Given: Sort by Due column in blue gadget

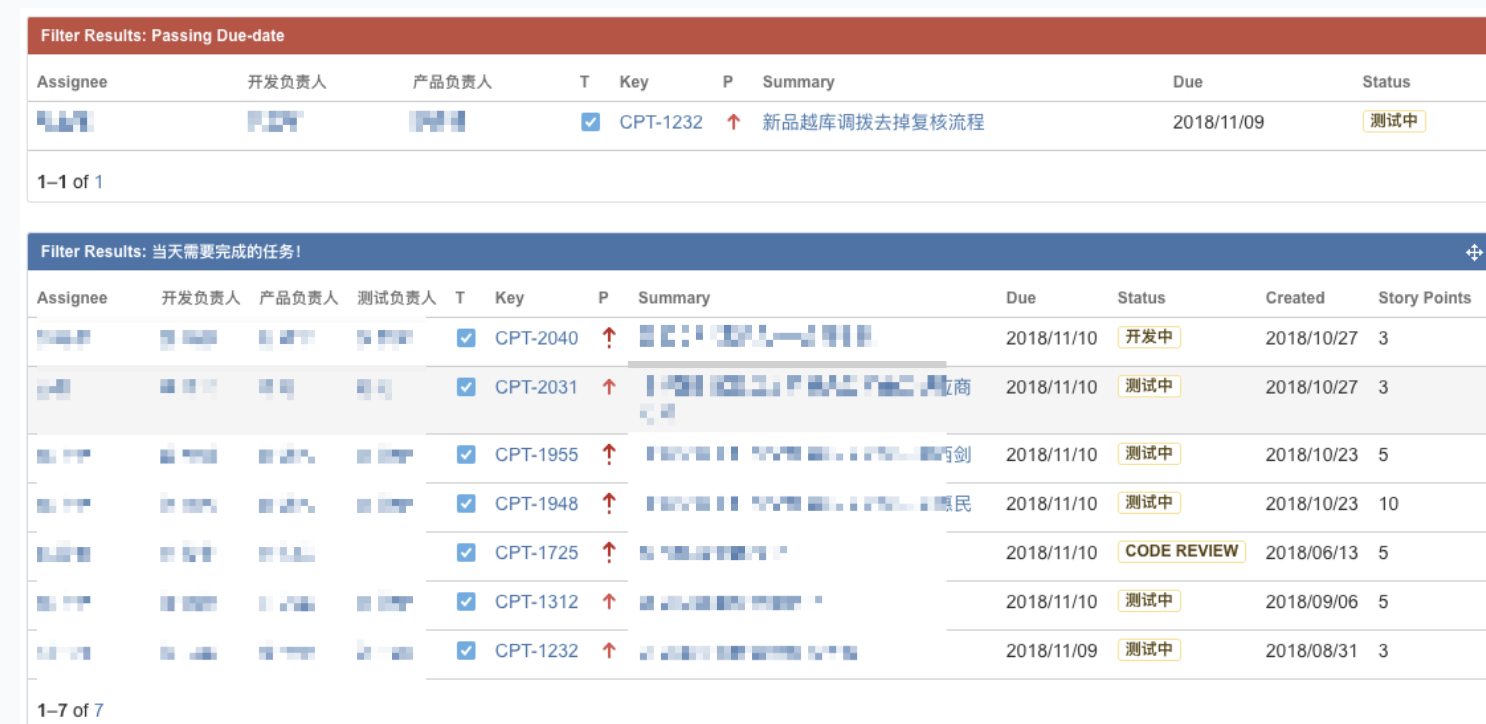Looking at the screenshot, I should click(x=1021, y=298).
